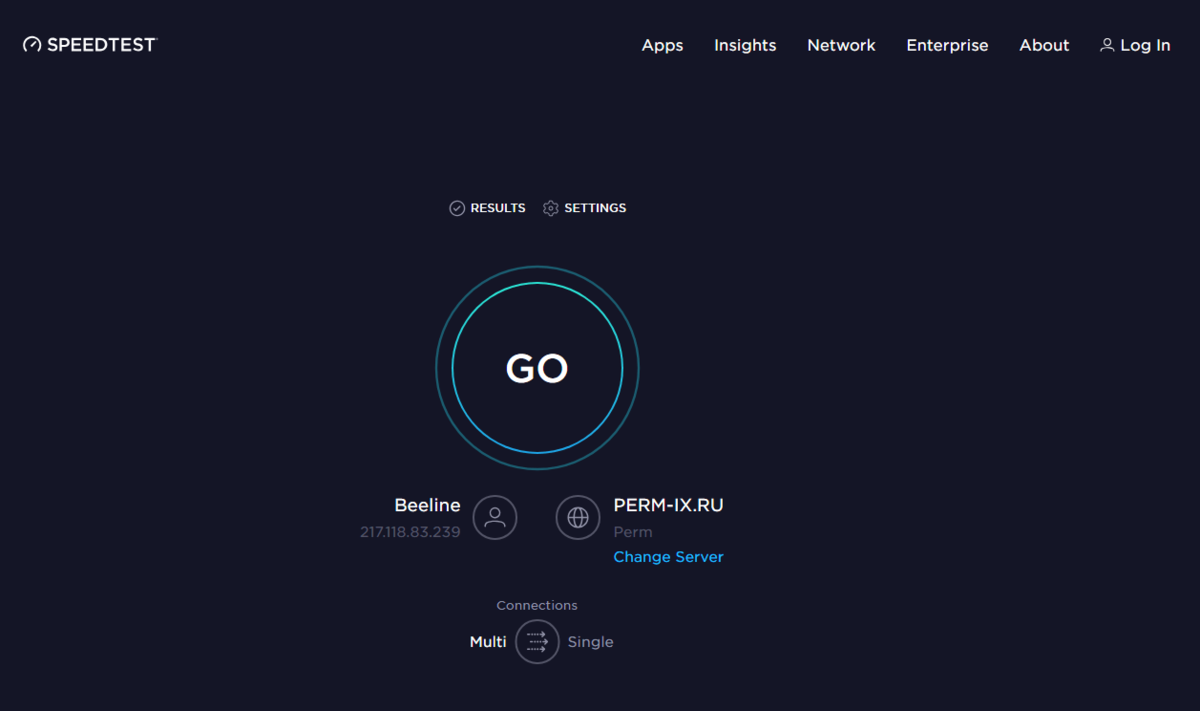Viewport: 1200px width, 711px height.
Task: Toggle the connections mode switch icon
Action: (x=537, y=642)
